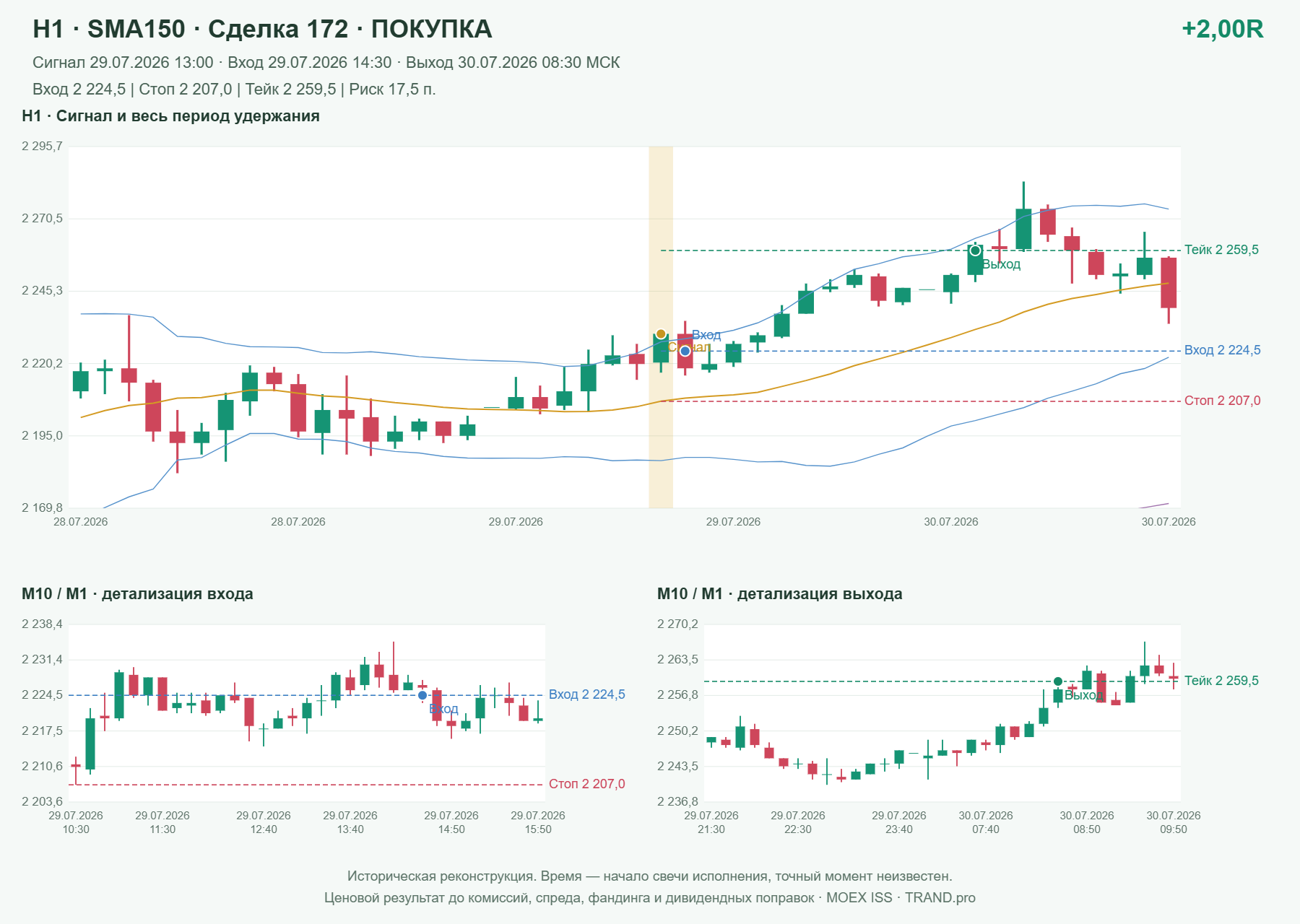Click the 2 270,2 axis label in exit chart
This screenshot has height=924, width=1300.
pos(677,624)
